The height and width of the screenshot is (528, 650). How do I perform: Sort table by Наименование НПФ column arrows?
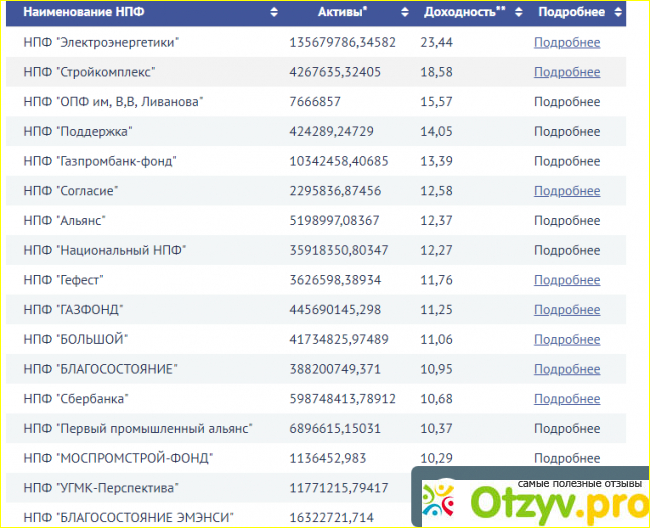coord(274,13)
